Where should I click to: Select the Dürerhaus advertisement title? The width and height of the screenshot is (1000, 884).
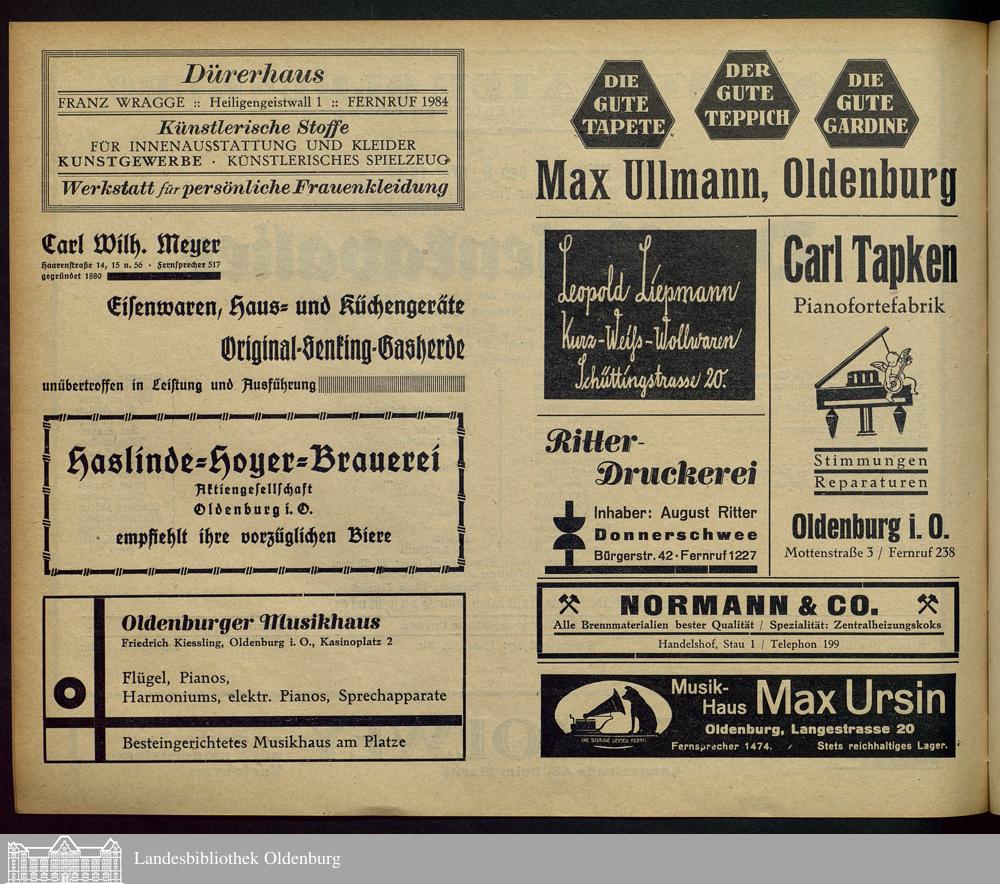point(253,74)
